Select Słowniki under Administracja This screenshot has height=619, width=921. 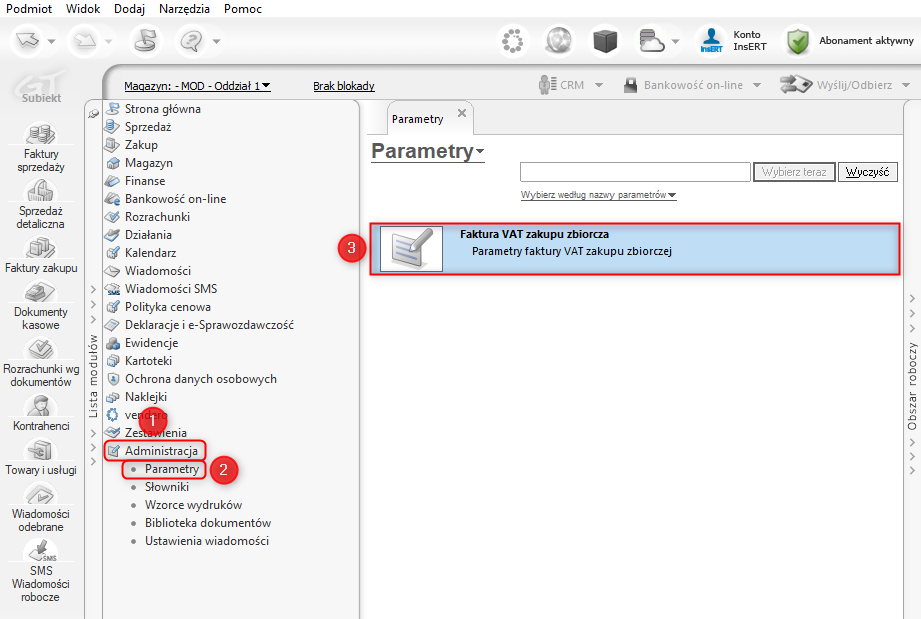[167, 487]
